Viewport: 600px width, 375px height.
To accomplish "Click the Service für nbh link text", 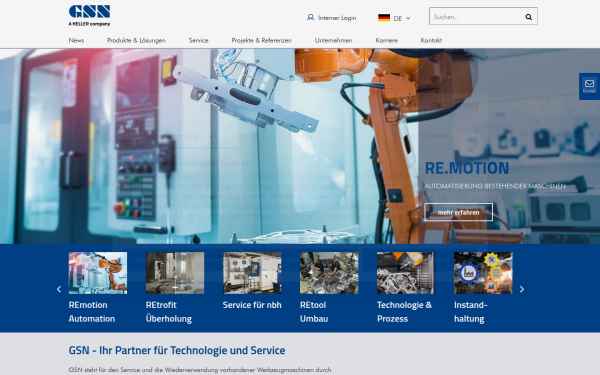I will pos(252,305).
